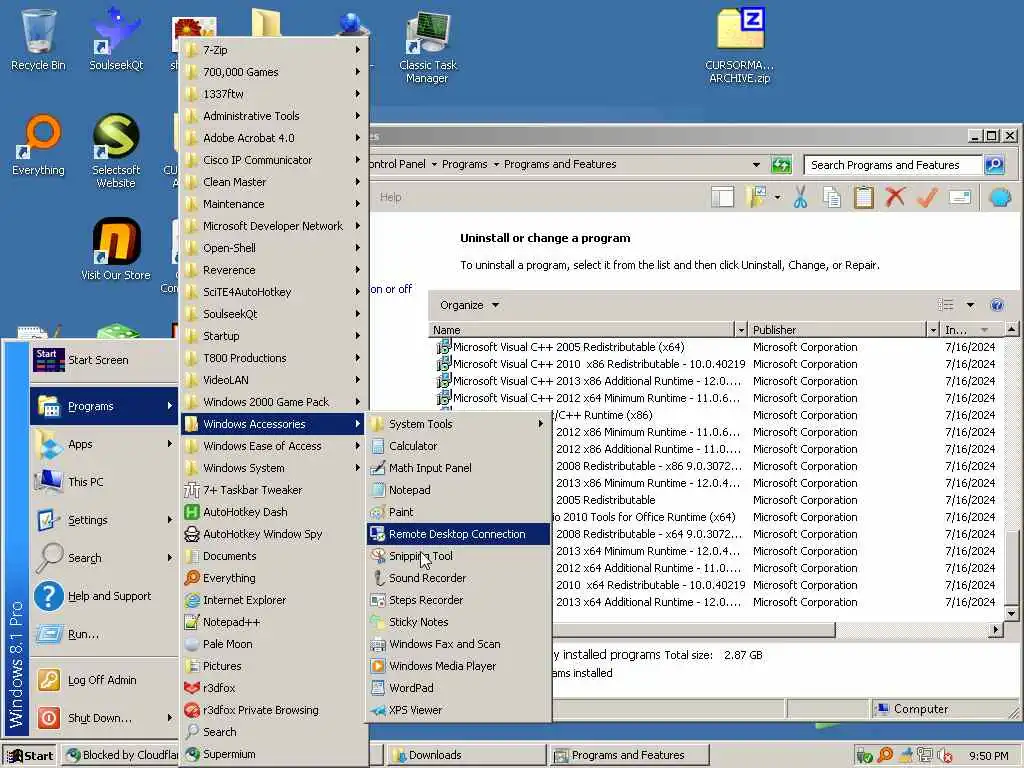This screenshot has height=768, width=1024.
Task: Switch to Downloads taskbar button
Action: [x=466, y=756]
